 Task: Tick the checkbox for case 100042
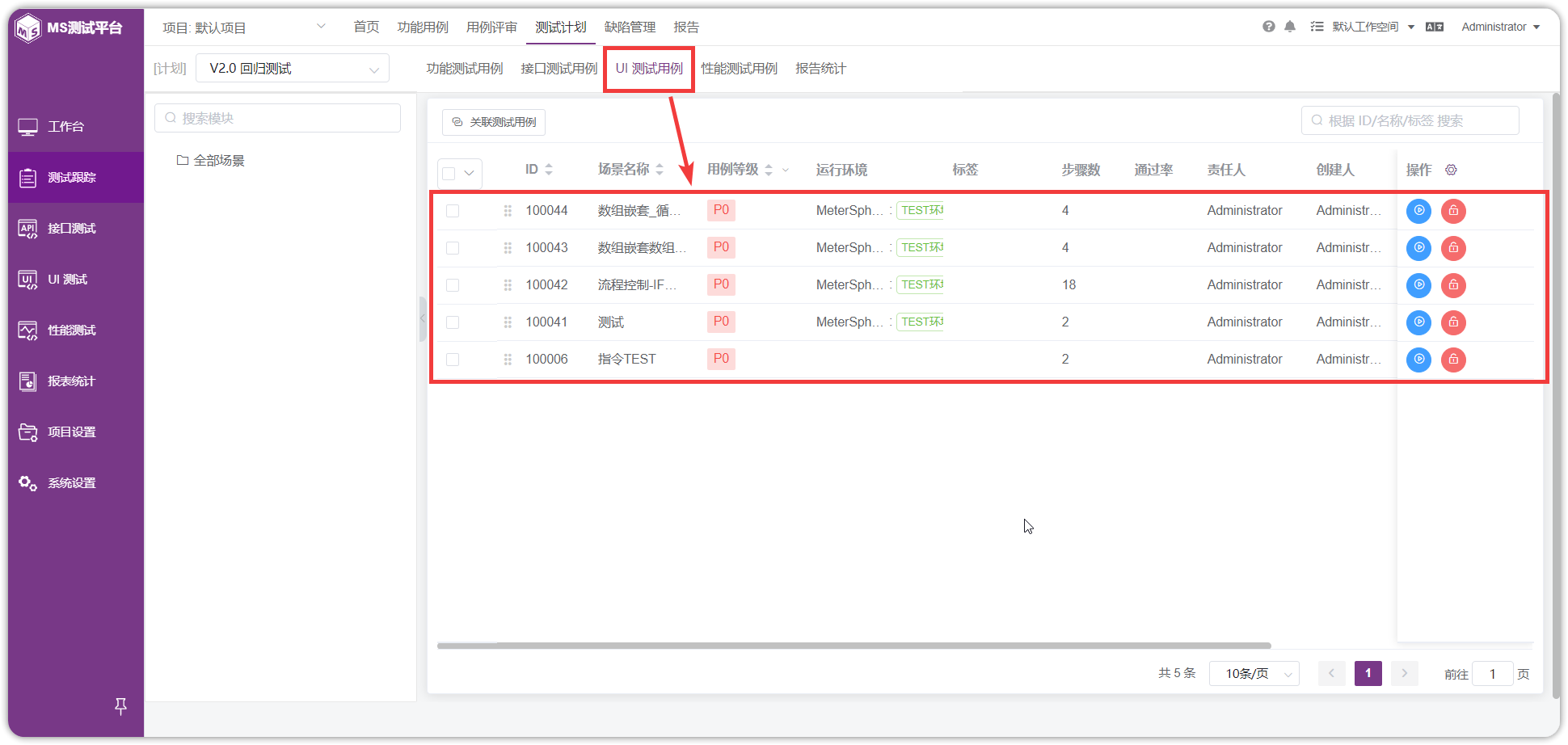pyautogui.click(x=453, y=285)
